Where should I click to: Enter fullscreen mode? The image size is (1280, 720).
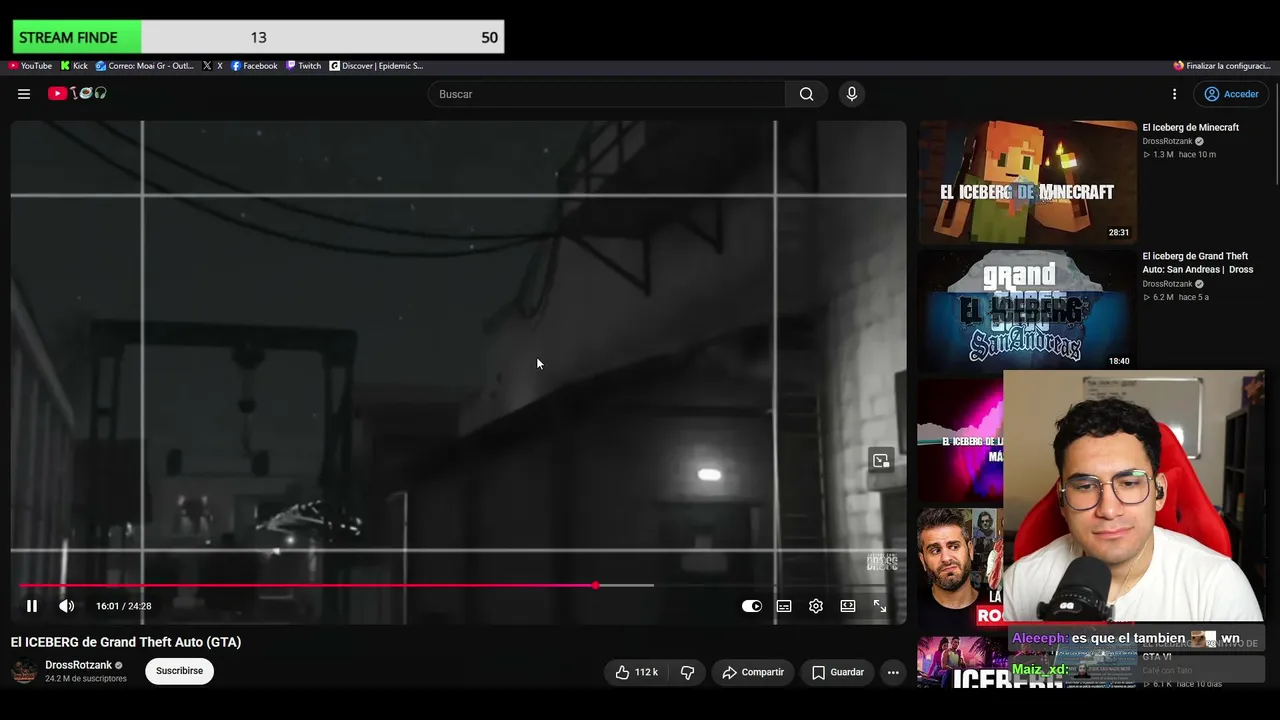880,606
